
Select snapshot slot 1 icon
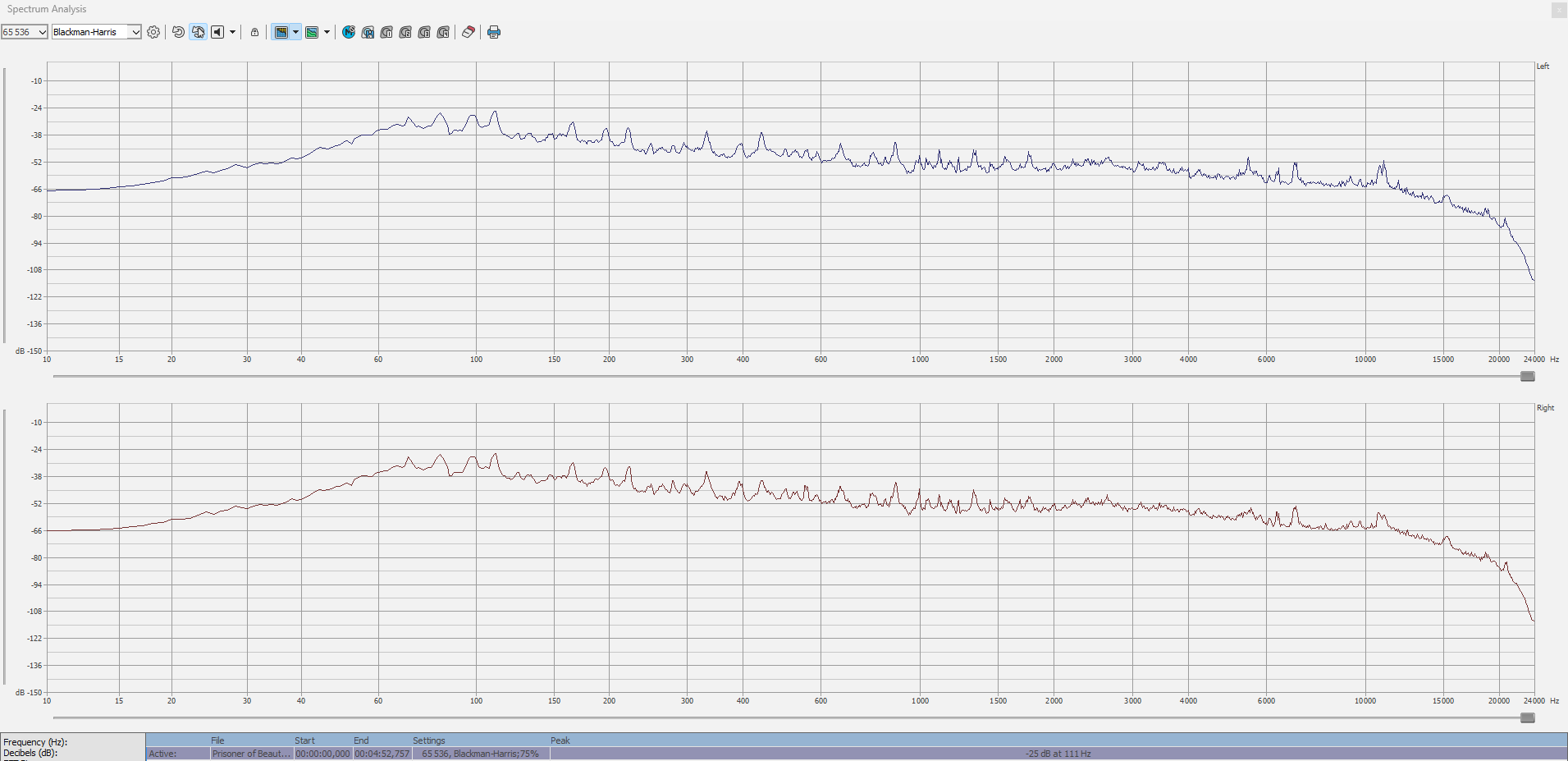click(386, 32)
